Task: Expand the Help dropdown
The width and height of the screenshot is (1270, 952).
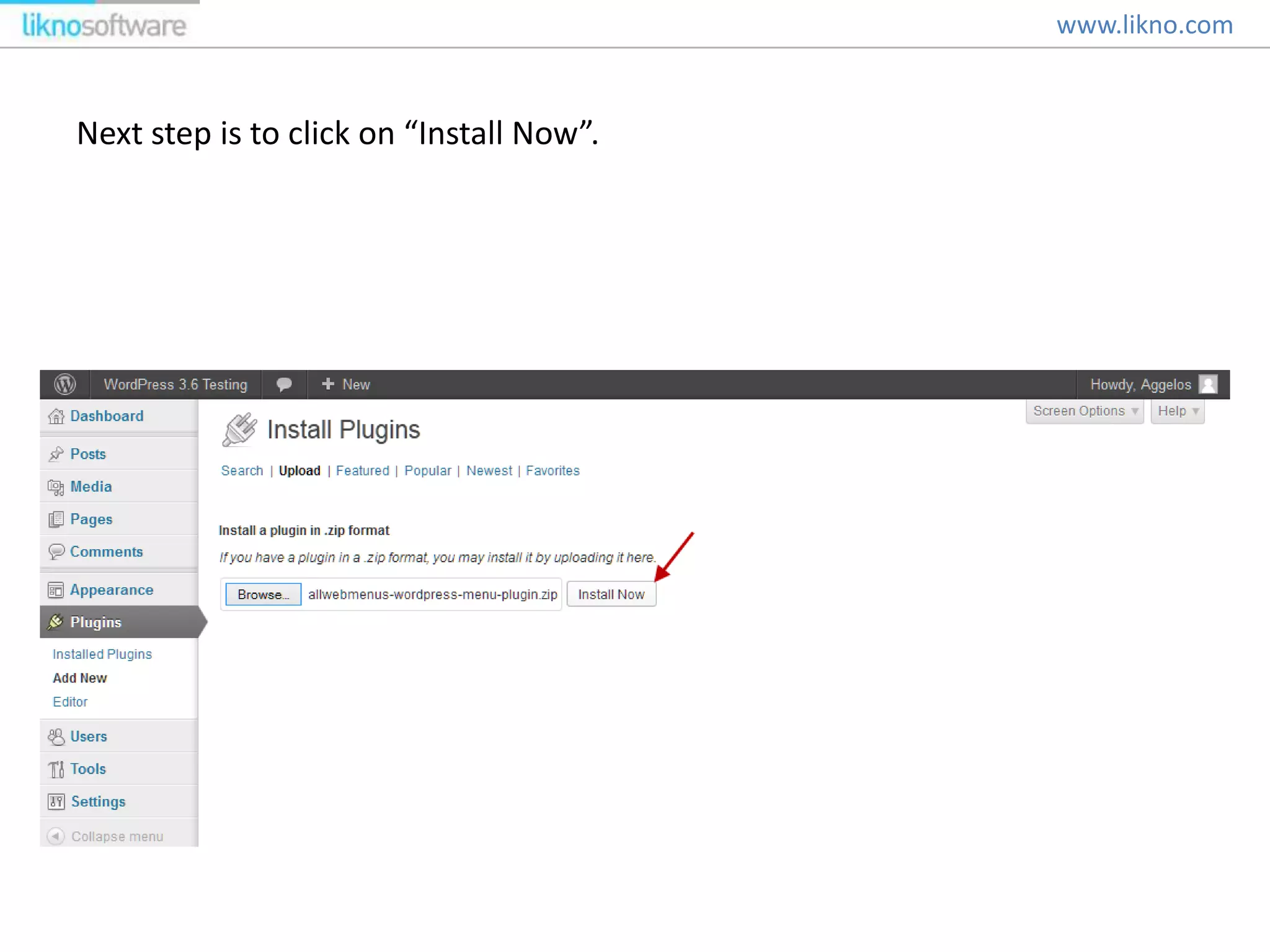Action: click(1178, 412)
